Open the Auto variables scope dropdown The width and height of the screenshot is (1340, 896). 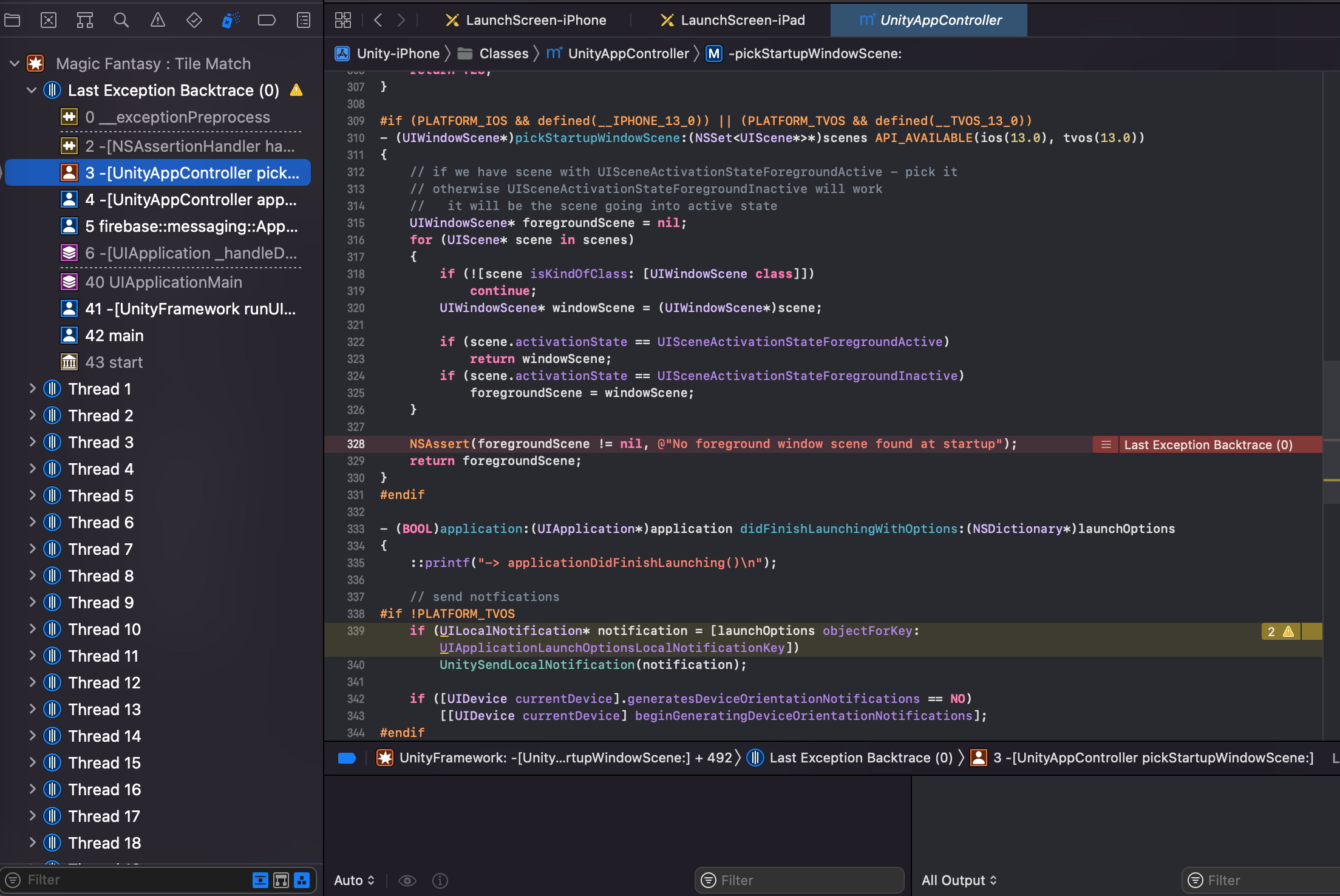tap(355, 880)
